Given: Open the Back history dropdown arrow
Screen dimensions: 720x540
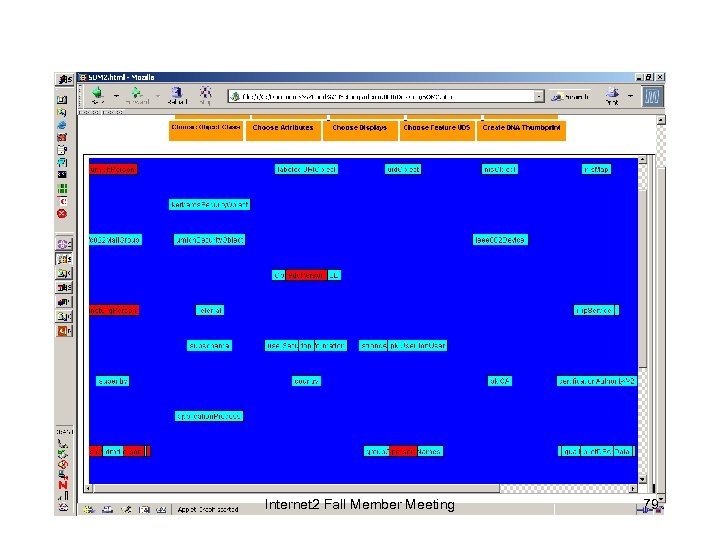Looking at the screenshot, I should click(x=116, y=96).
